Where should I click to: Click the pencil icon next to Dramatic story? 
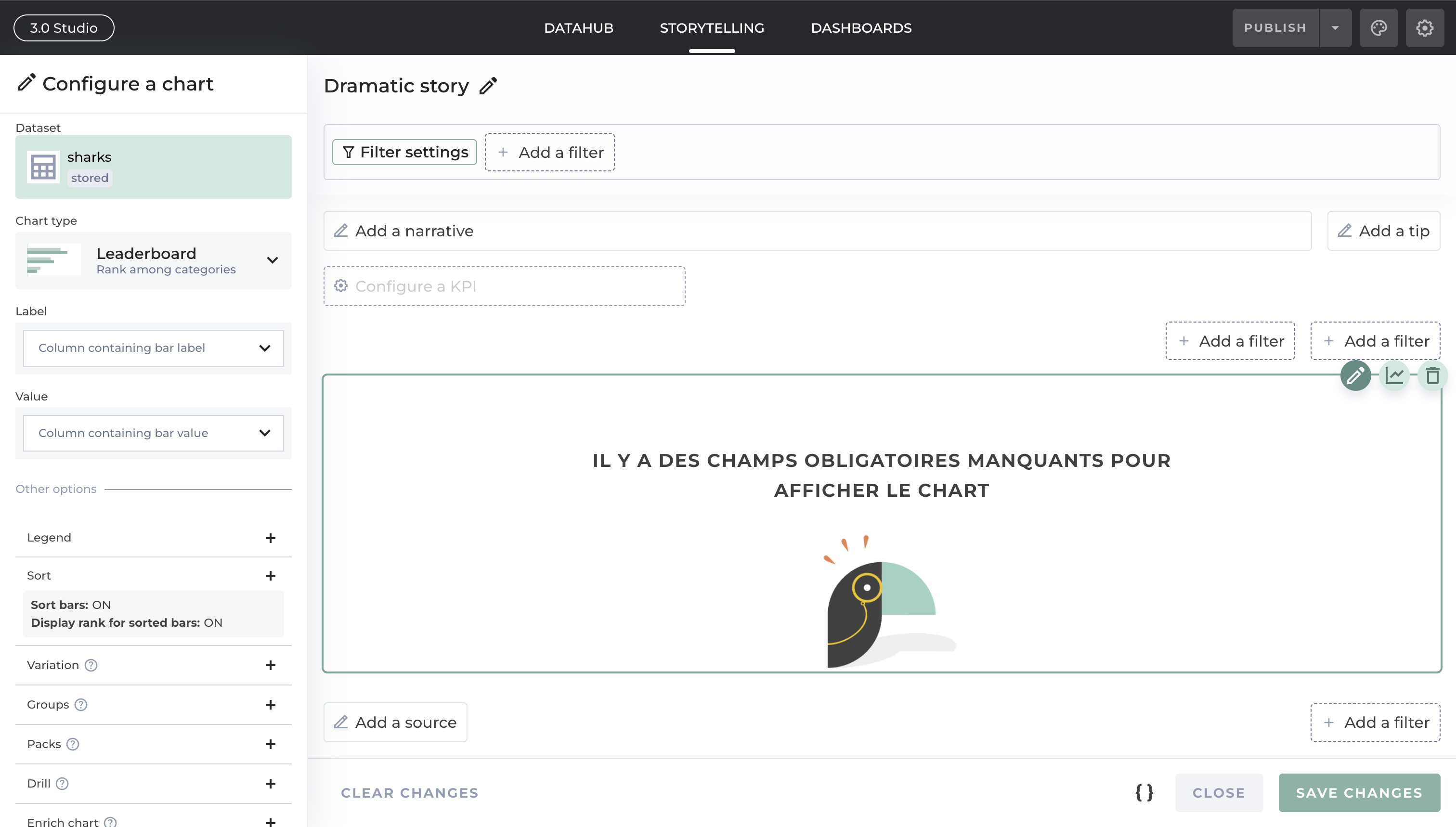point(488,86)
